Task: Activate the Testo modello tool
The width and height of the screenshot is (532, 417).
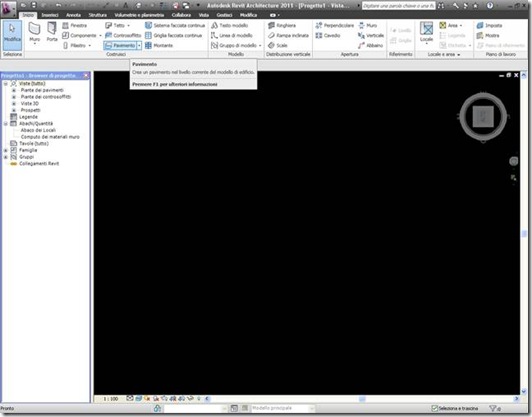Action: (x=229, y=25)
